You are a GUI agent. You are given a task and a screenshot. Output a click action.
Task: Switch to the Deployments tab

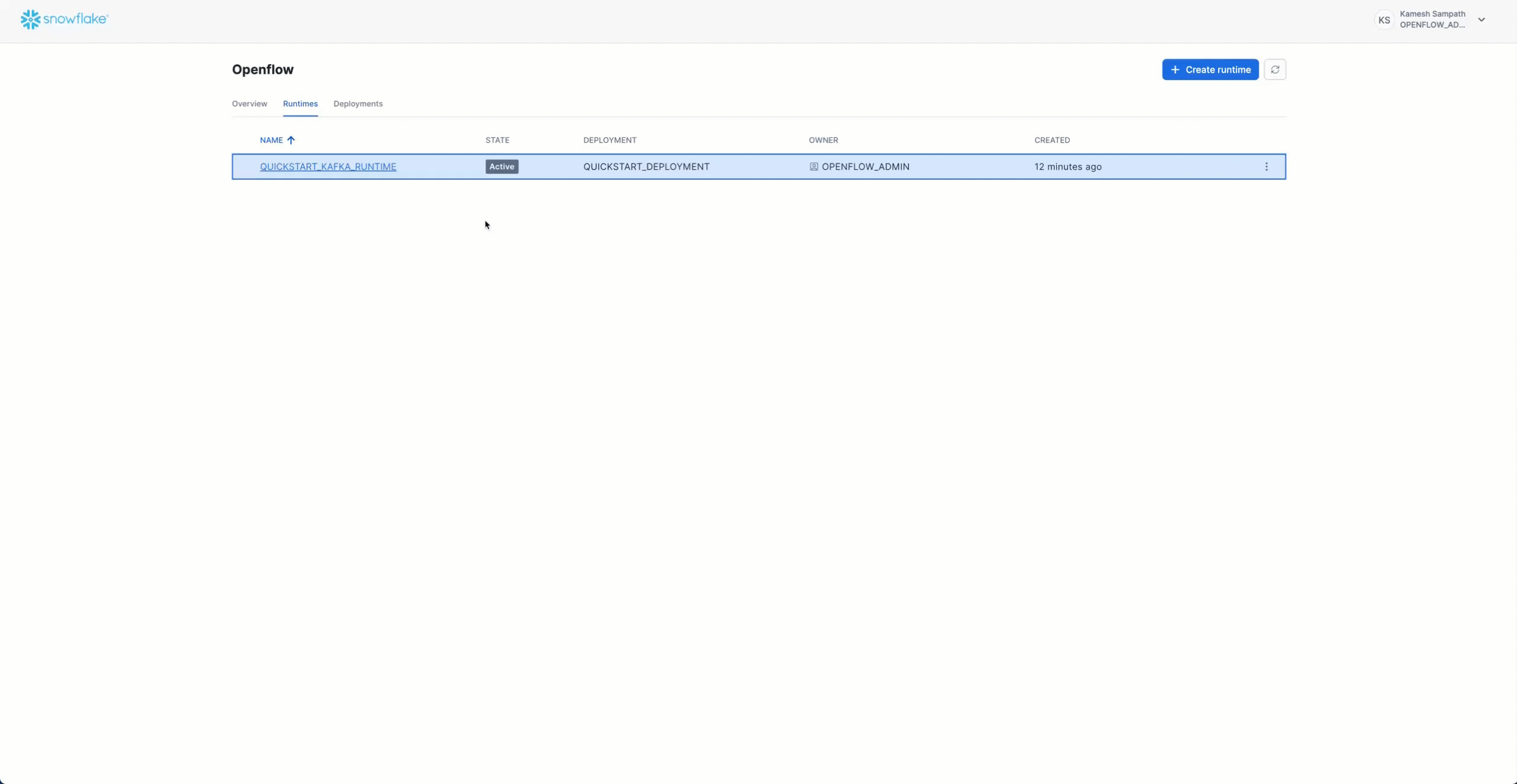point(357,104)
